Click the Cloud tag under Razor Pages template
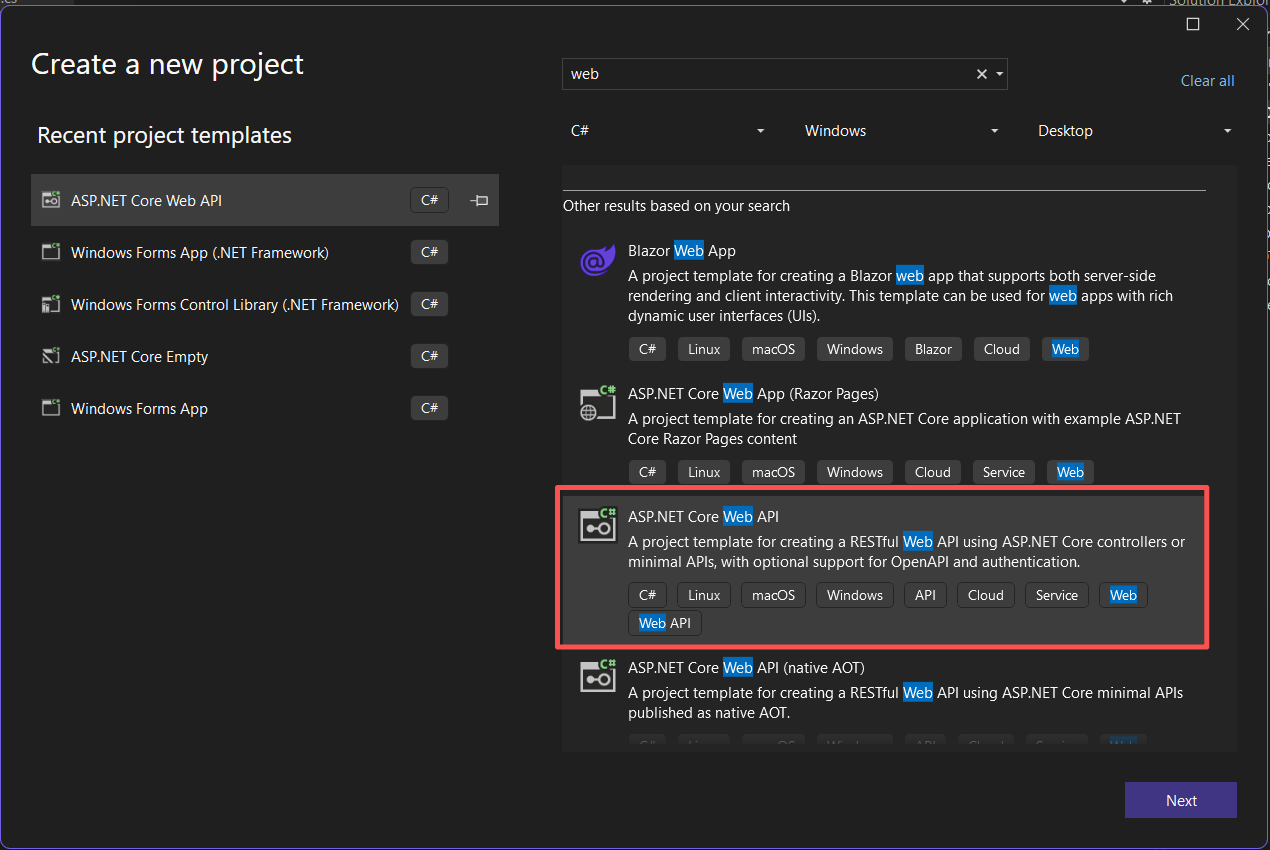 (933, 472)
